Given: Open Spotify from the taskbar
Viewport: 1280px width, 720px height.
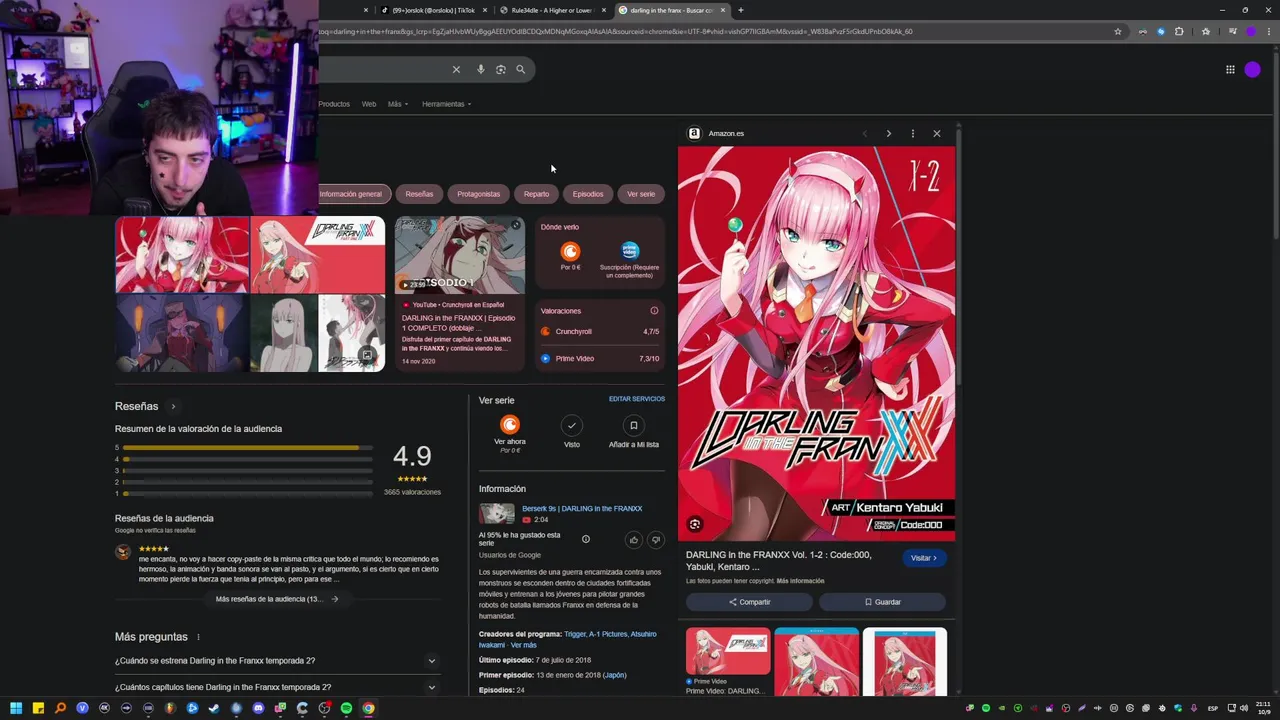Looking at the screenshot, I should pos(346,708).
